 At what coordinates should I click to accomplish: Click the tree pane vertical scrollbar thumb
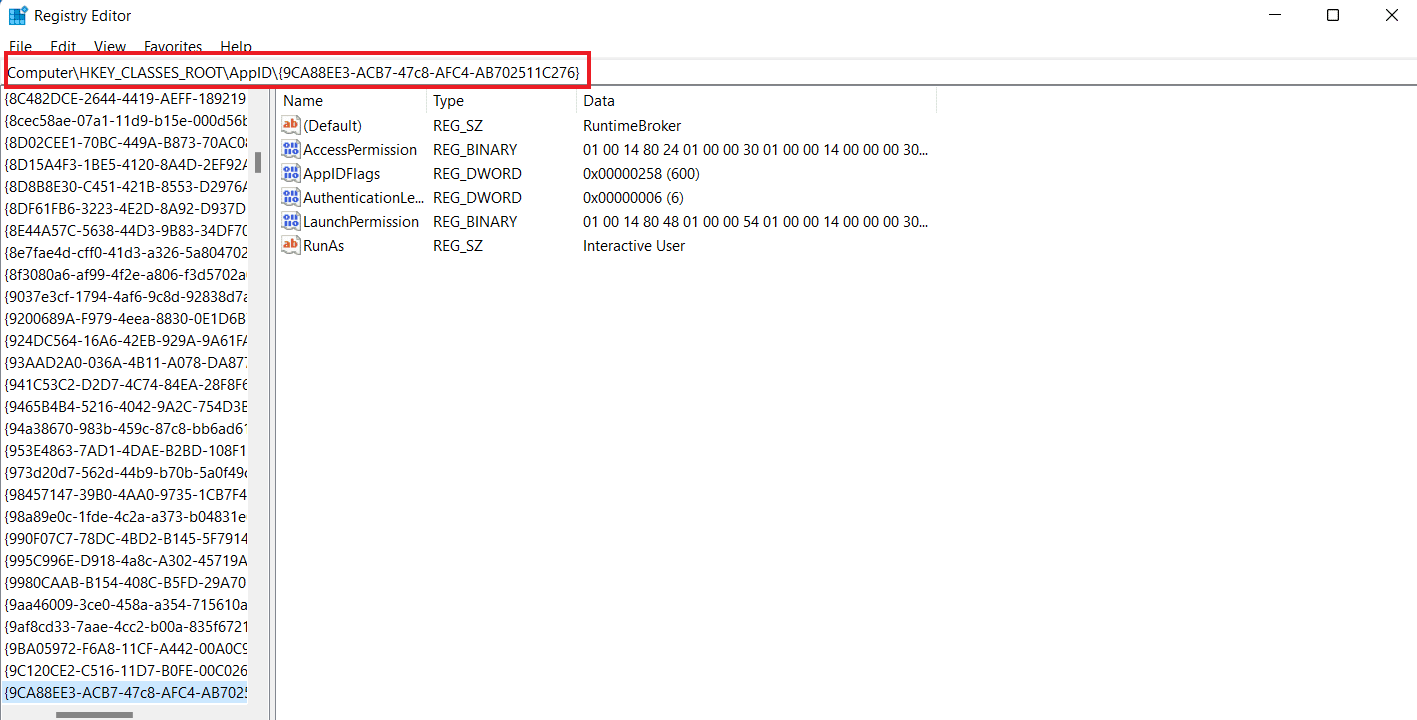258,162
